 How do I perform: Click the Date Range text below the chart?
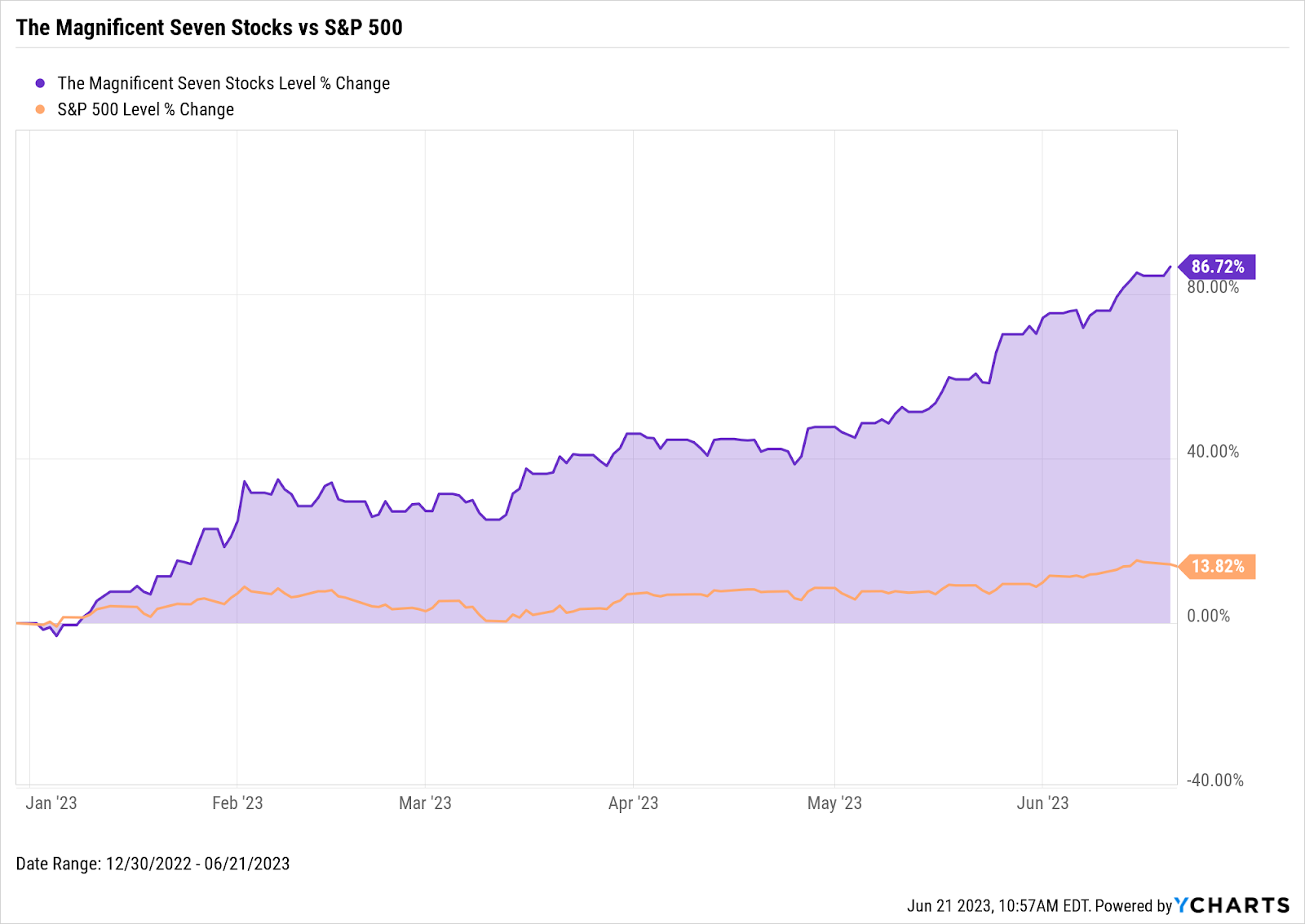[153, 864]
